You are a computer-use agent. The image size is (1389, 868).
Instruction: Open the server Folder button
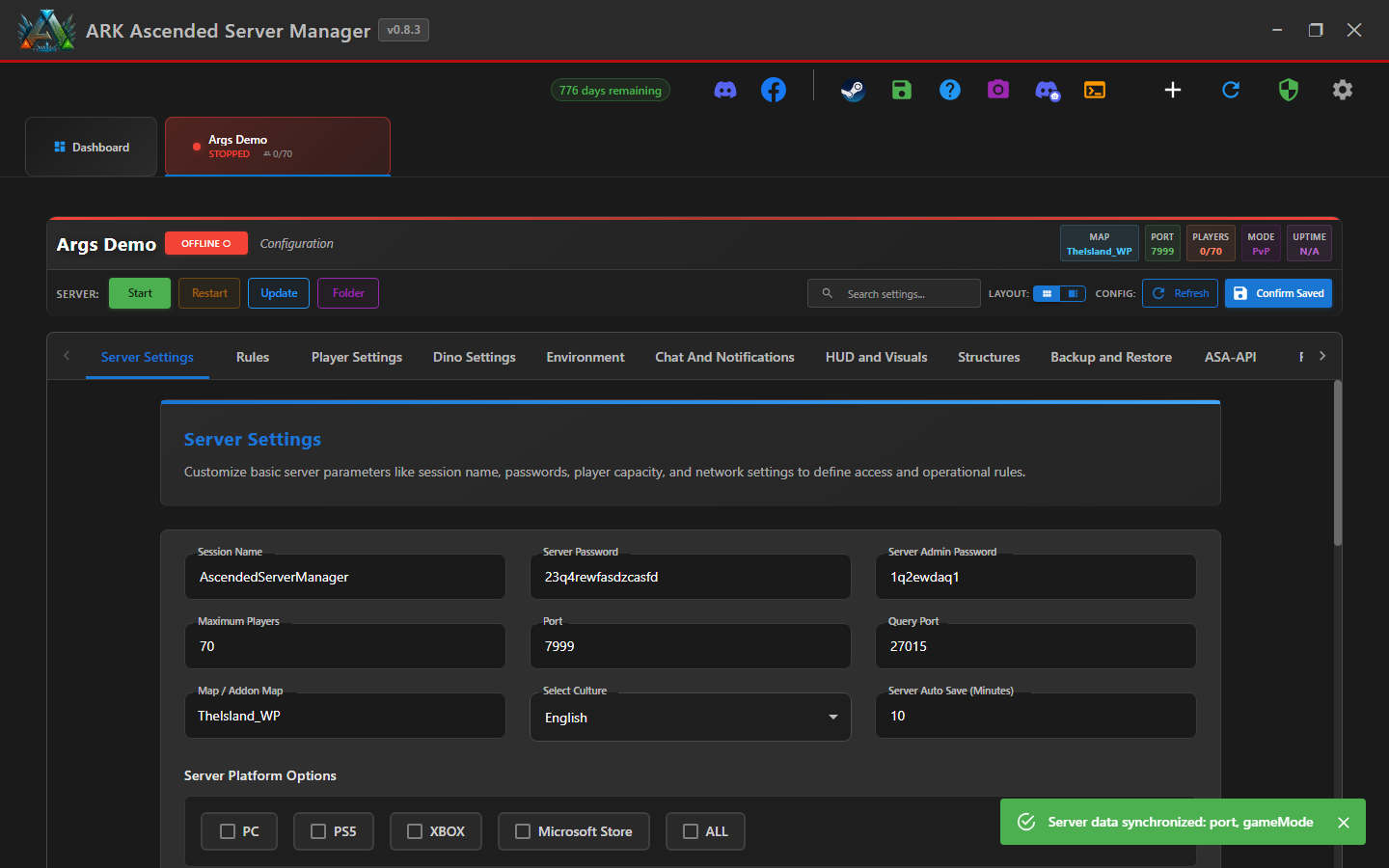pyautogui.click(x=348, y=293)
